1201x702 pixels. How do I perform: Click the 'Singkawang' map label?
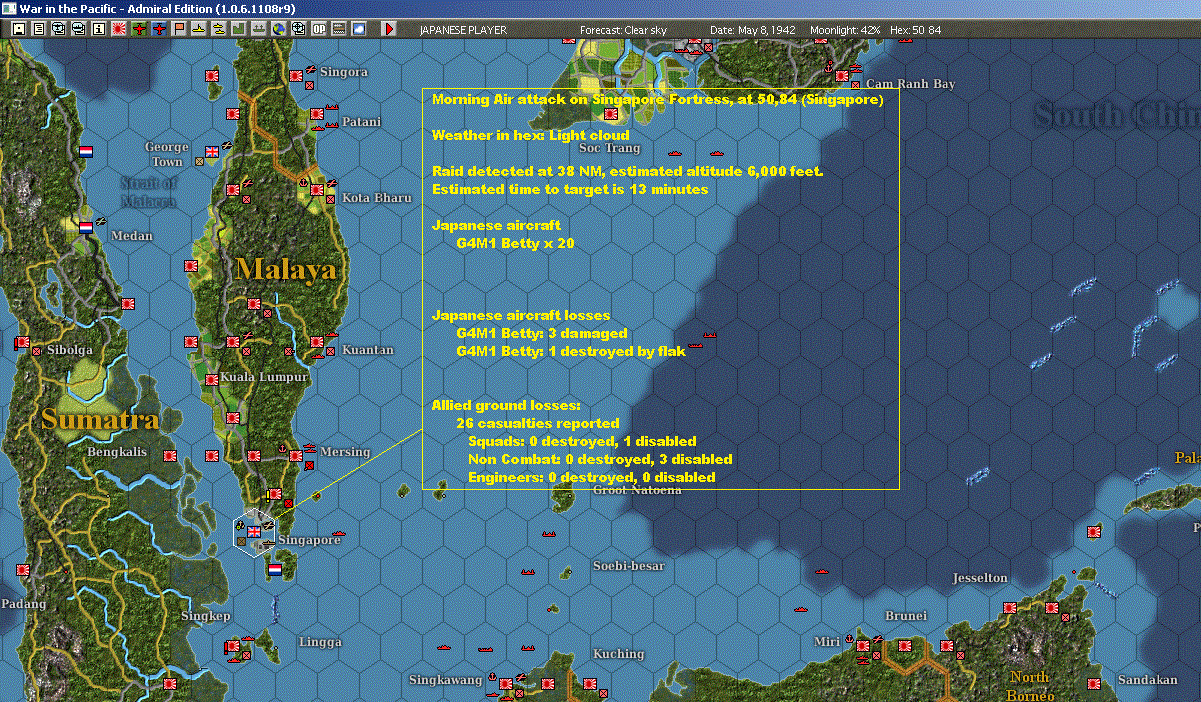pyautogui.click(x=445, y=680)
